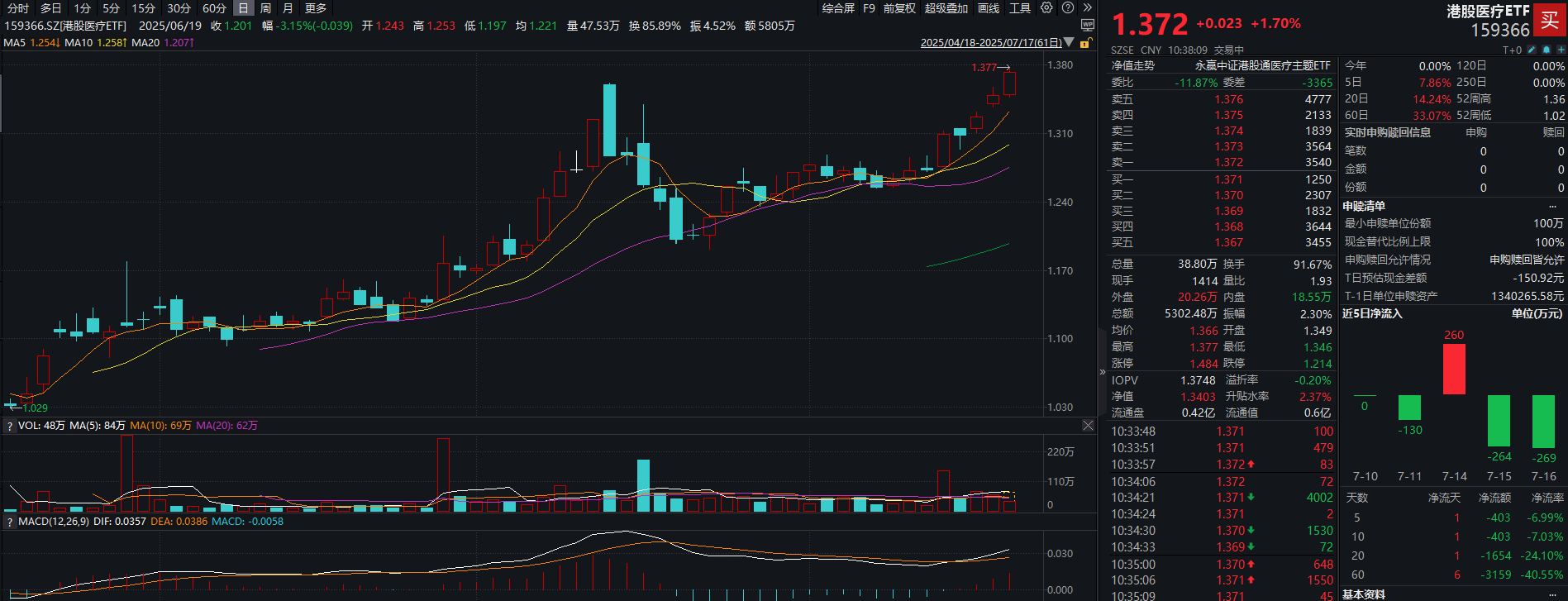Image resolution: width=1568 pixels, height=601 pixels.
Task: Select the 60分 timeframe tab
Action: 214,7
